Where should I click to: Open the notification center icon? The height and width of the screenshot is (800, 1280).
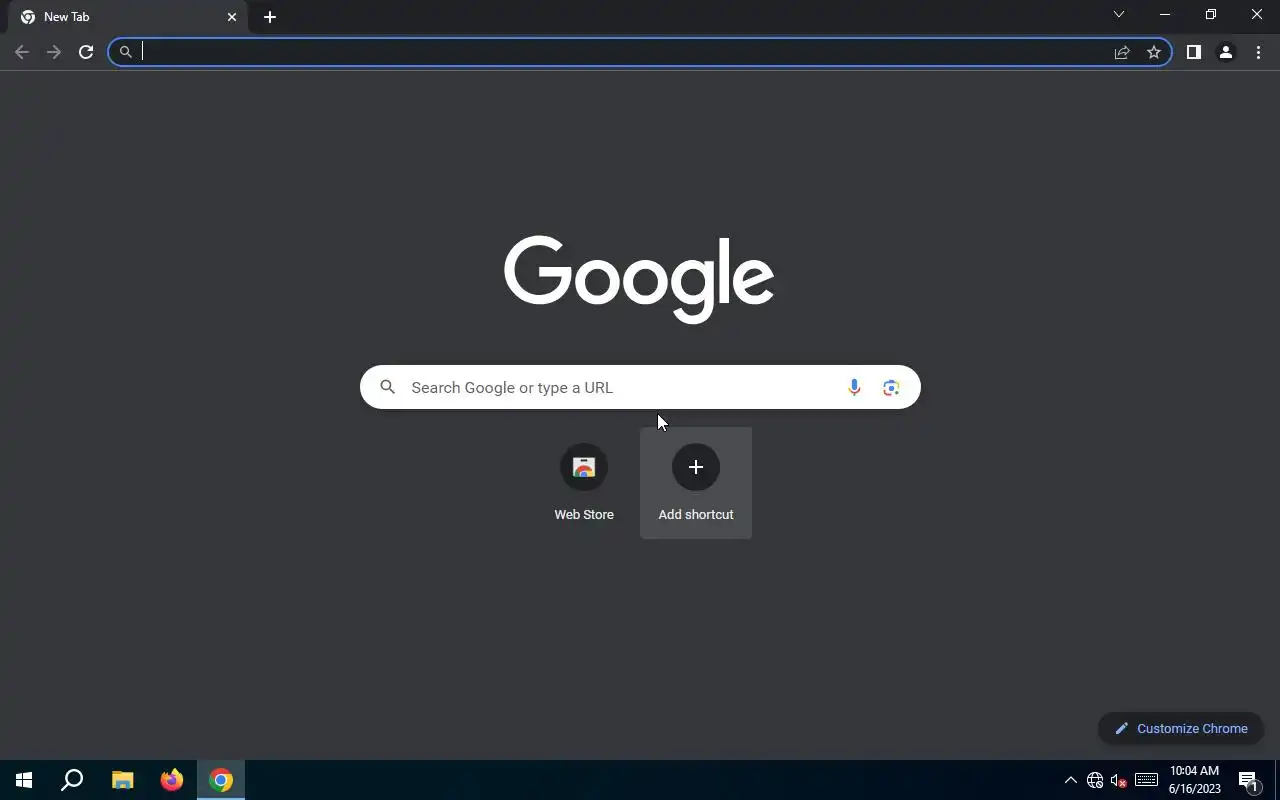1248,780
